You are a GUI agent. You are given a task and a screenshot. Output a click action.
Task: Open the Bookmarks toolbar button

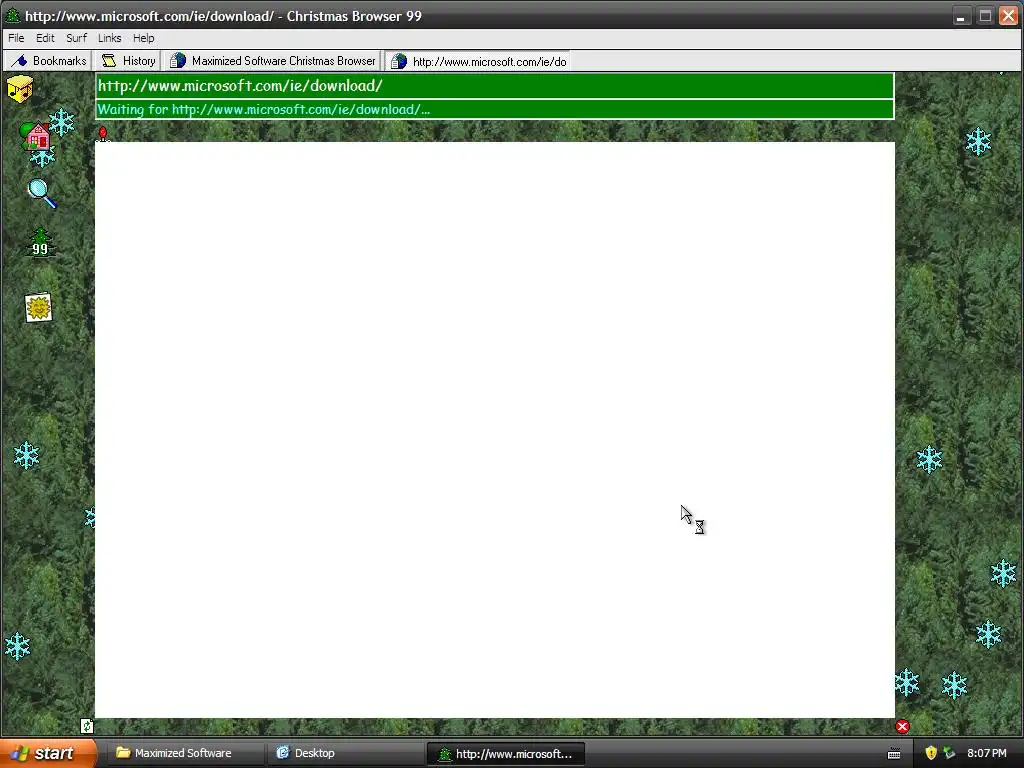[x=49, y=61]
